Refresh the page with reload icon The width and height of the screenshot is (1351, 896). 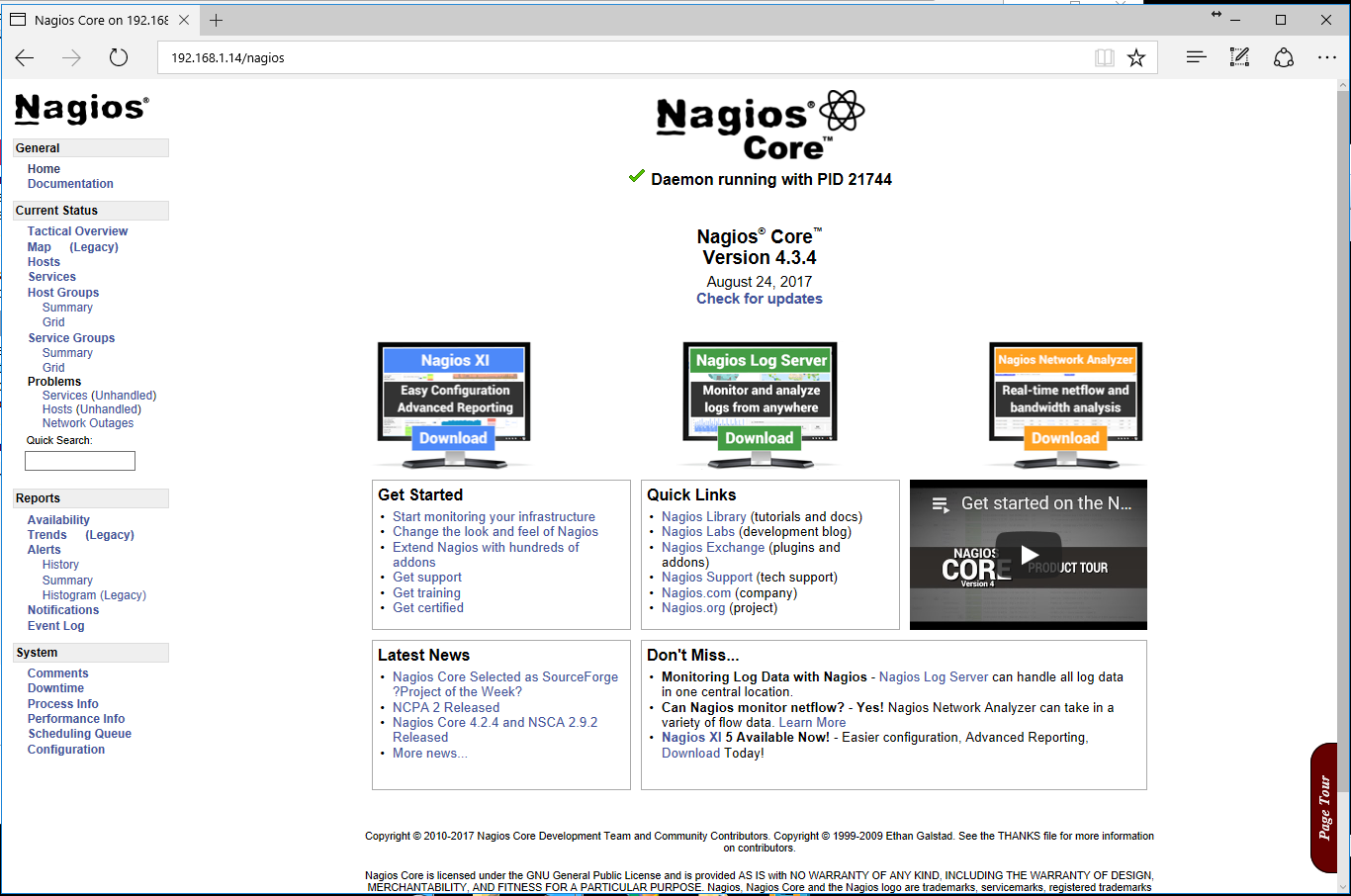[x=119, y=57]
